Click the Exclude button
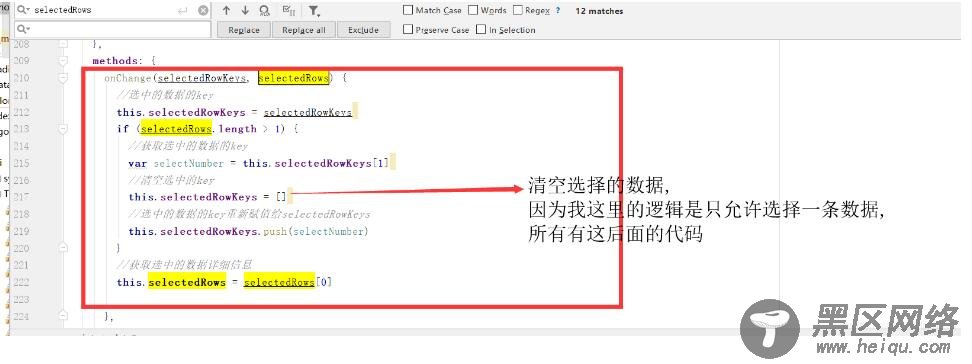The height and width of the screenshot is (364, 972). [x=363, y=30]
